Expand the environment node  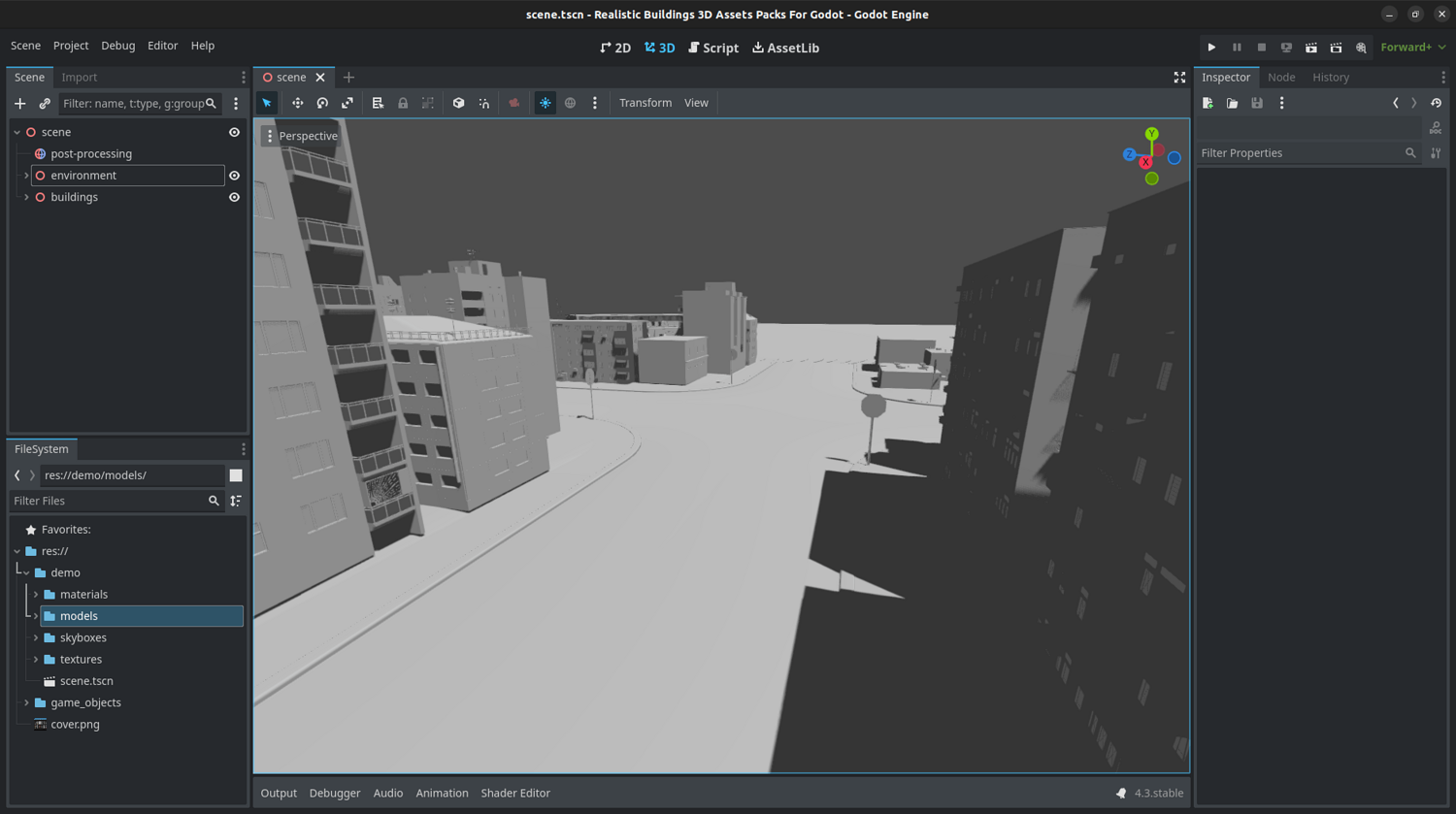click(x=26, y=176)
